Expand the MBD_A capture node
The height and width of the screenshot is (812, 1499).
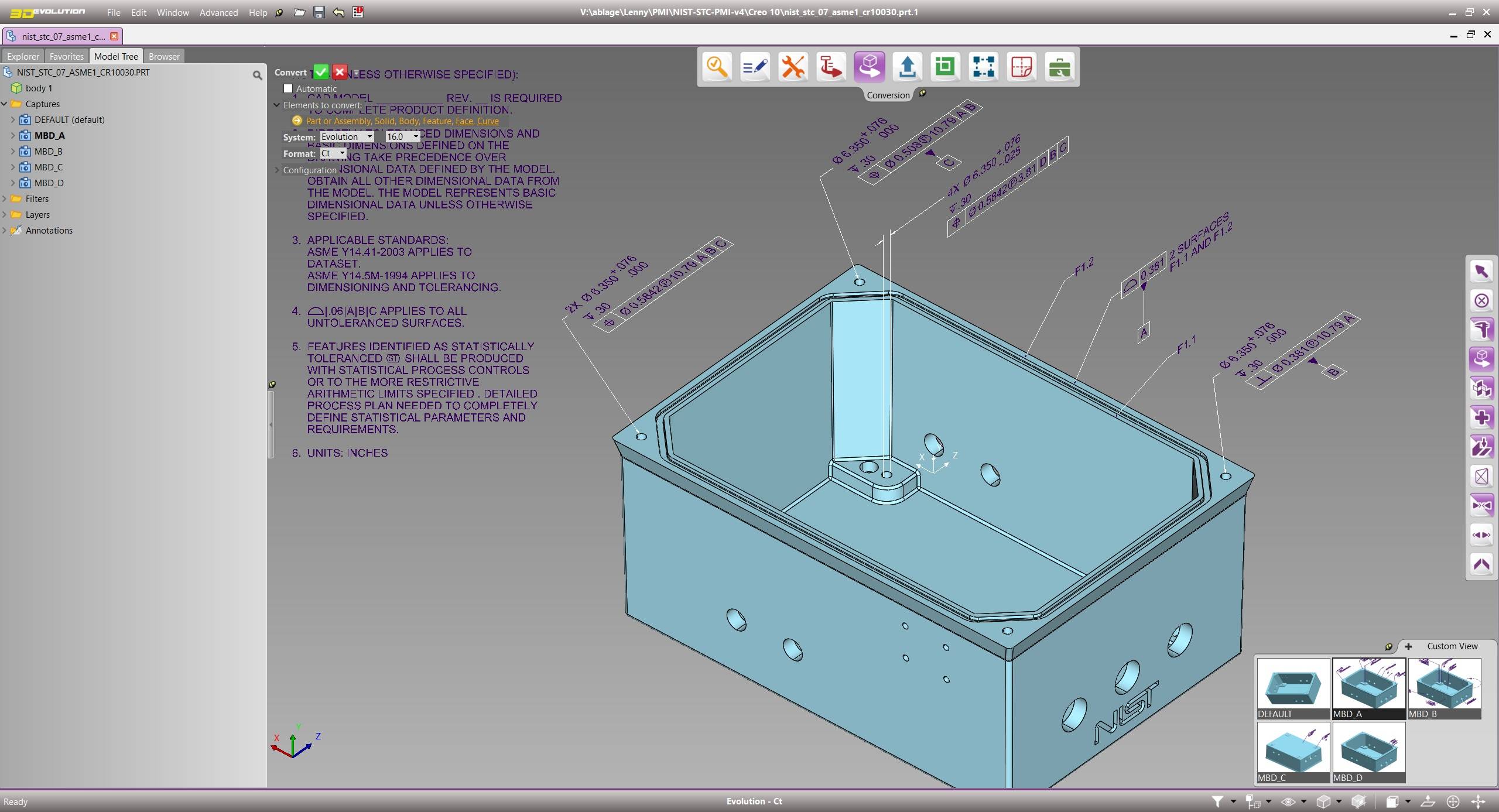[13, 135]
